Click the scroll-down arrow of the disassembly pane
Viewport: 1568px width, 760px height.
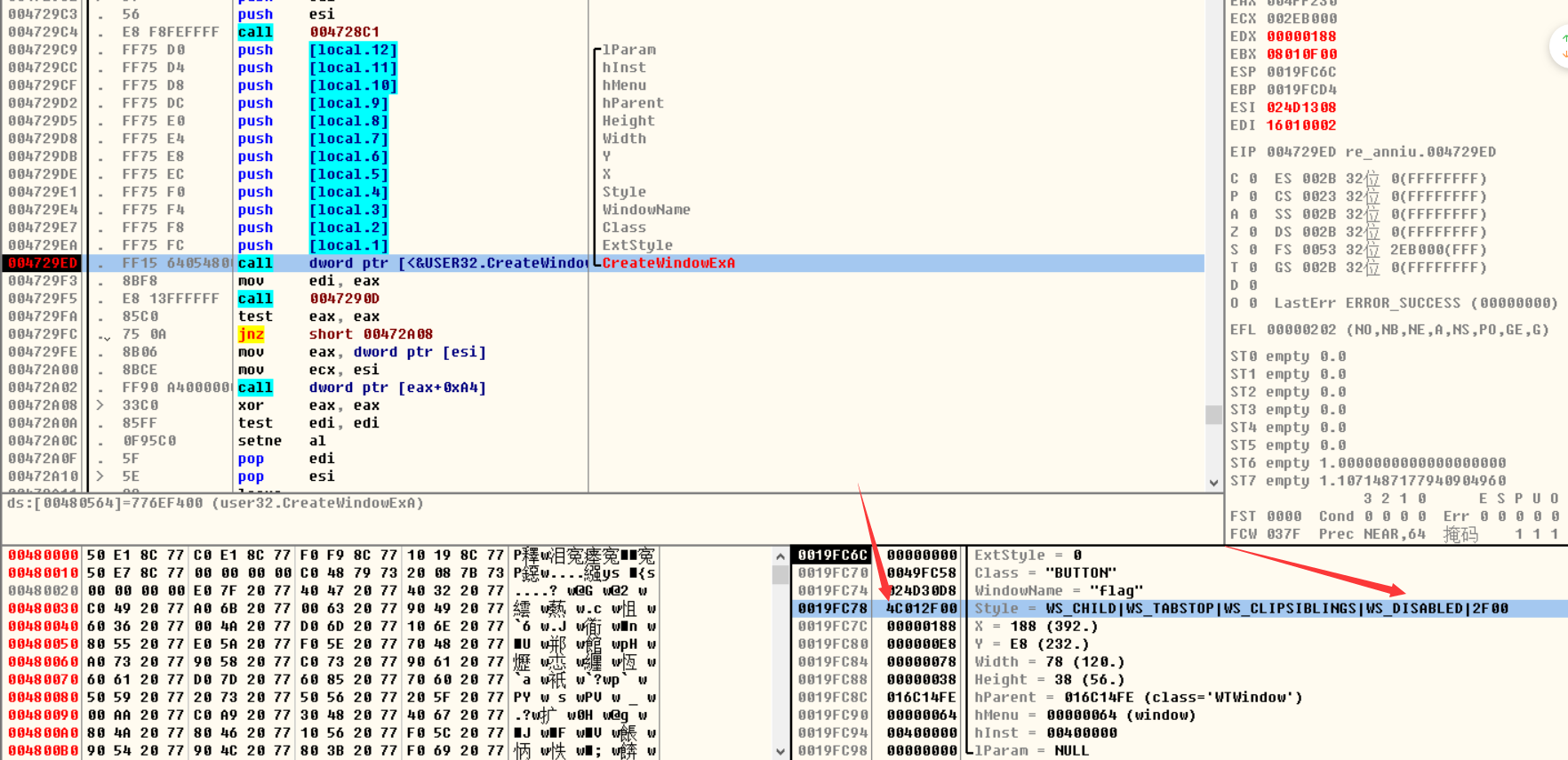click(x=1214, y=483)
